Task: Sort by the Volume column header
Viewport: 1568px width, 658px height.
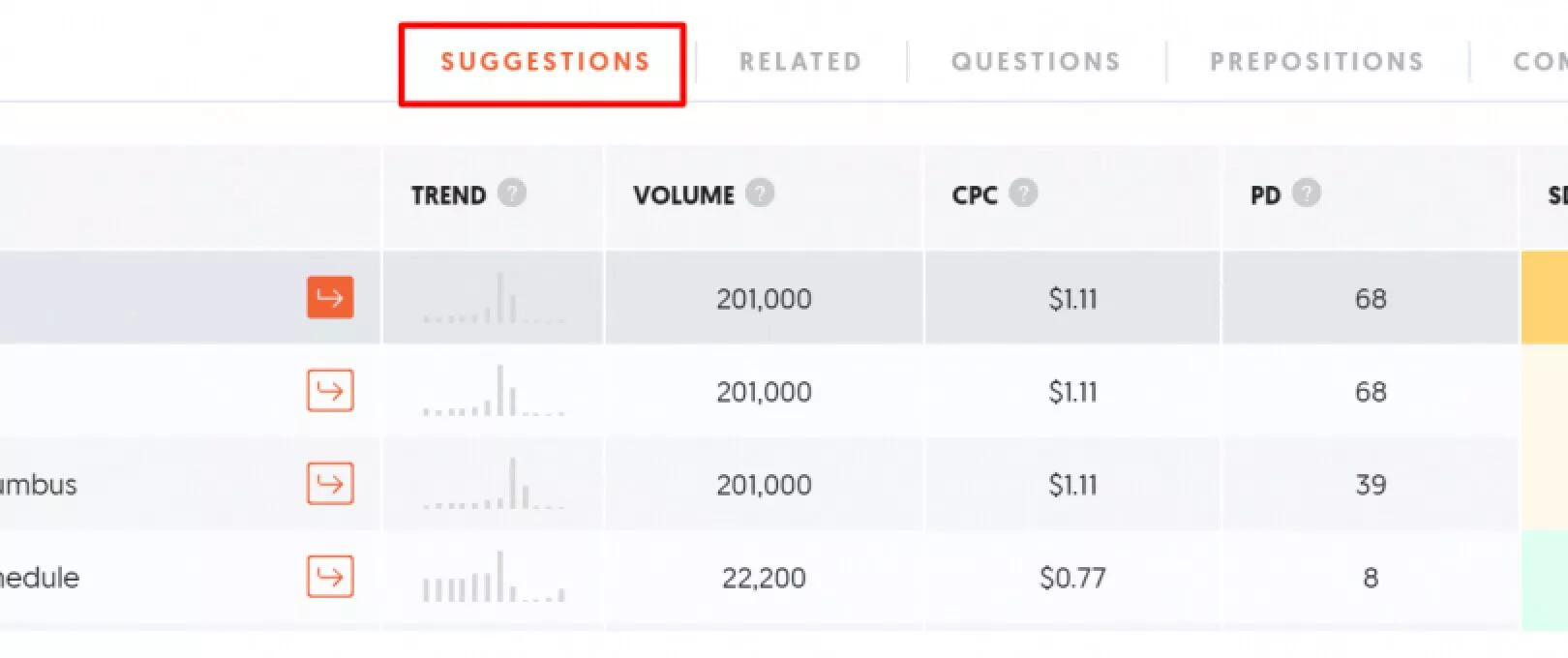Action: click(x=683, y=195)
